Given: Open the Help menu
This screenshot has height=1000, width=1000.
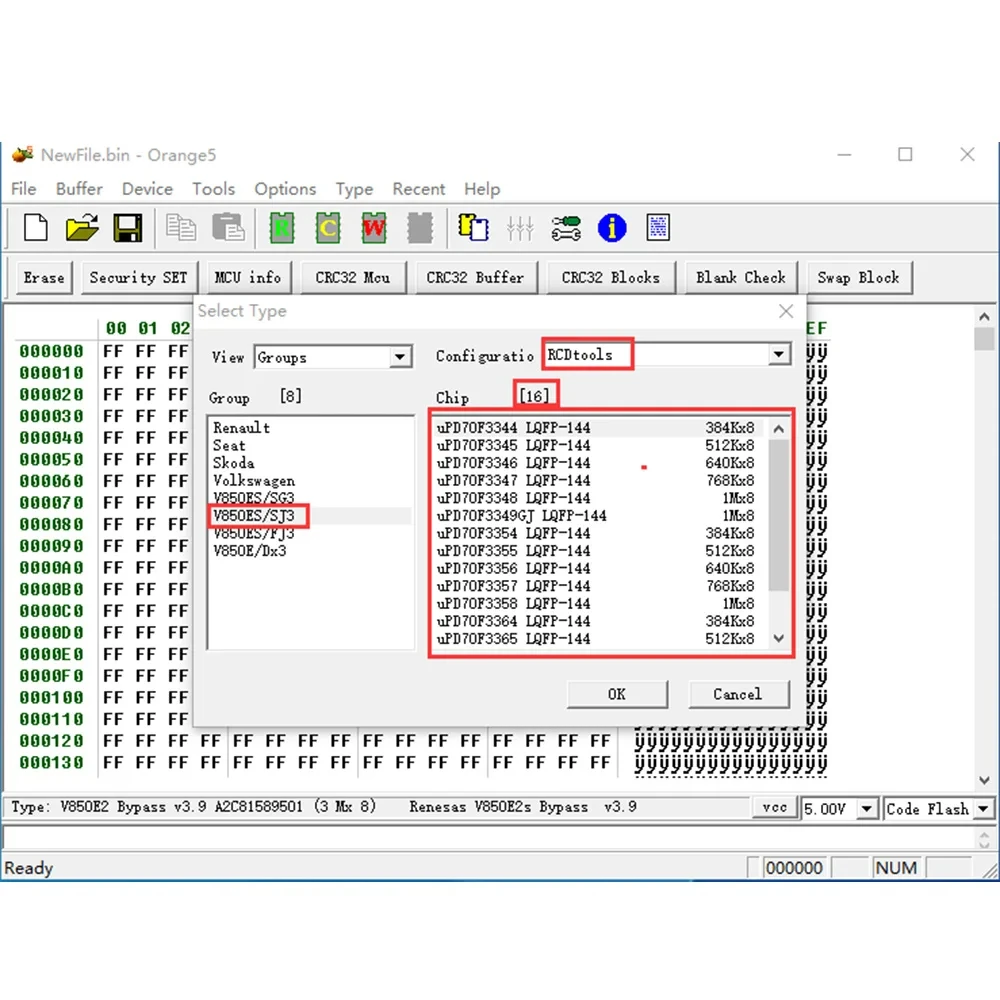Looking at the screenshot, I should pyautogui.click(x=482, y=189).
